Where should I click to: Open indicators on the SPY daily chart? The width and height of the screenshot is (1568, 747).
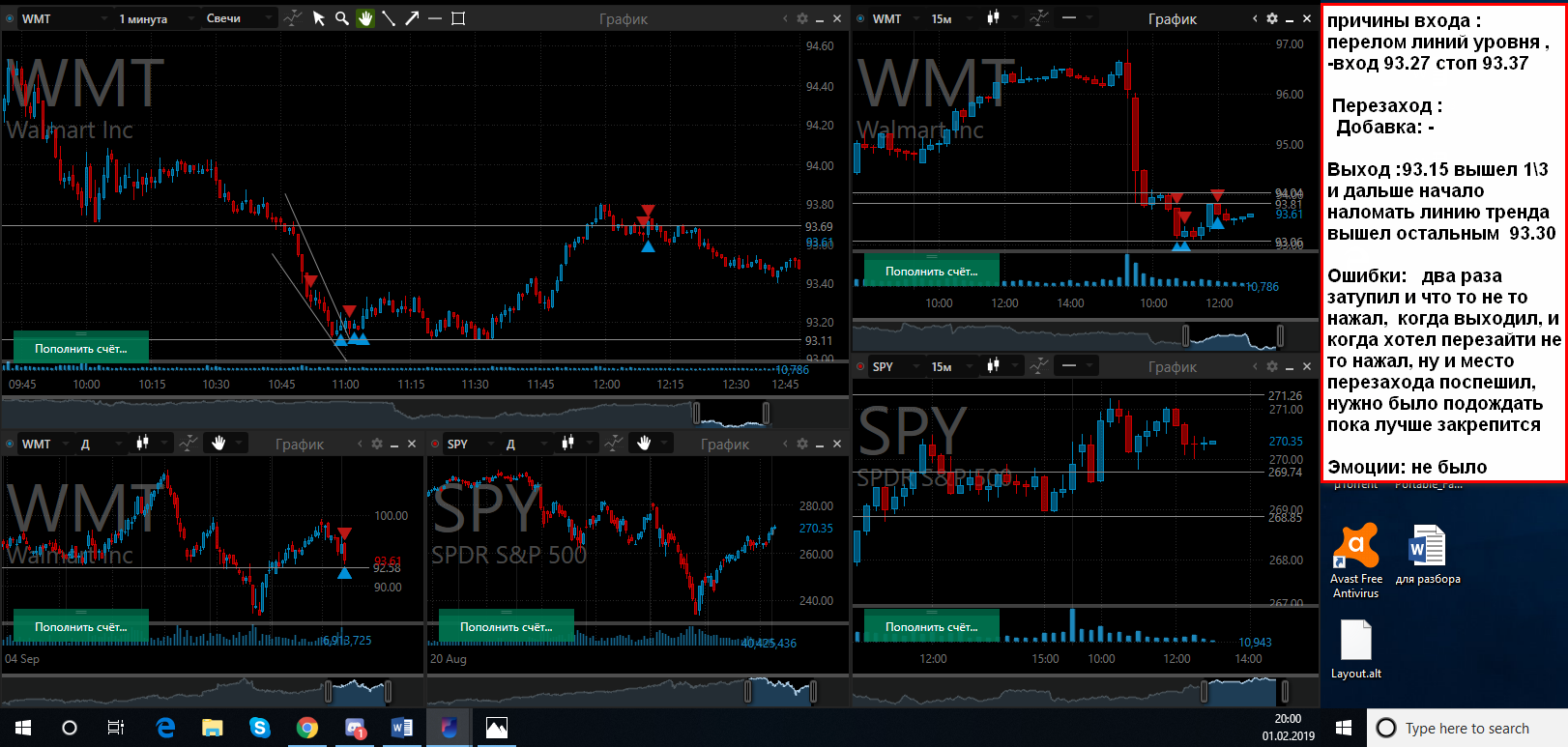pos(613,444)
